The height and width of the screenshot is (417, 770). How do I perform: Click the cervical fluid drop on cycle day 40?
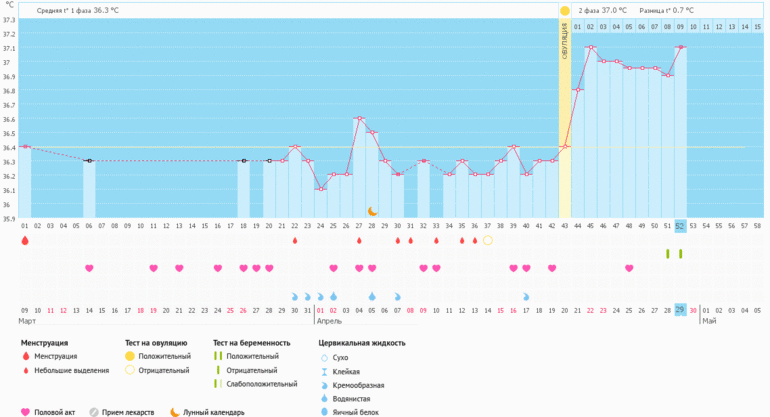point(526,297)
